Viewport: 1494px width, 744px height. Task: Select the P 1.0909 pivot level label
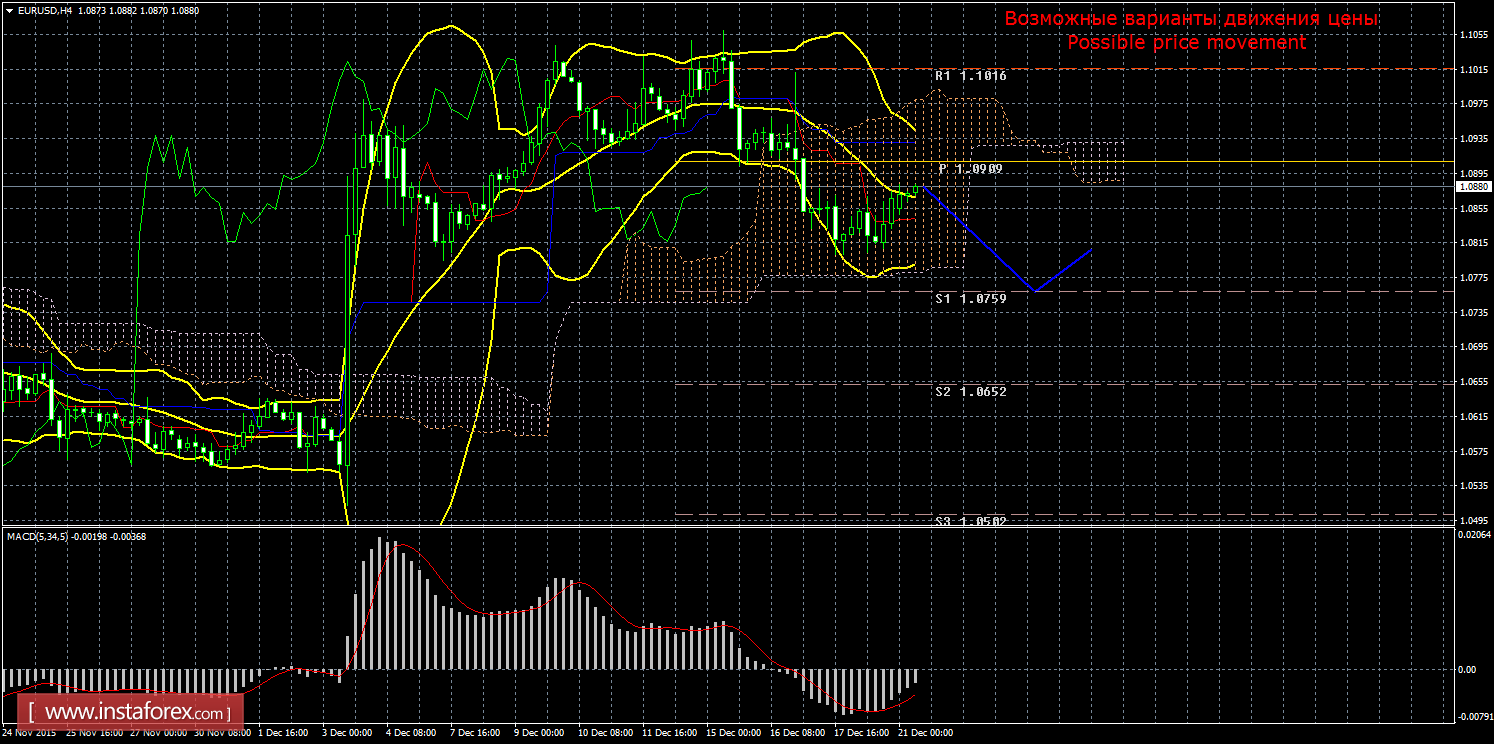coord(970,169)
